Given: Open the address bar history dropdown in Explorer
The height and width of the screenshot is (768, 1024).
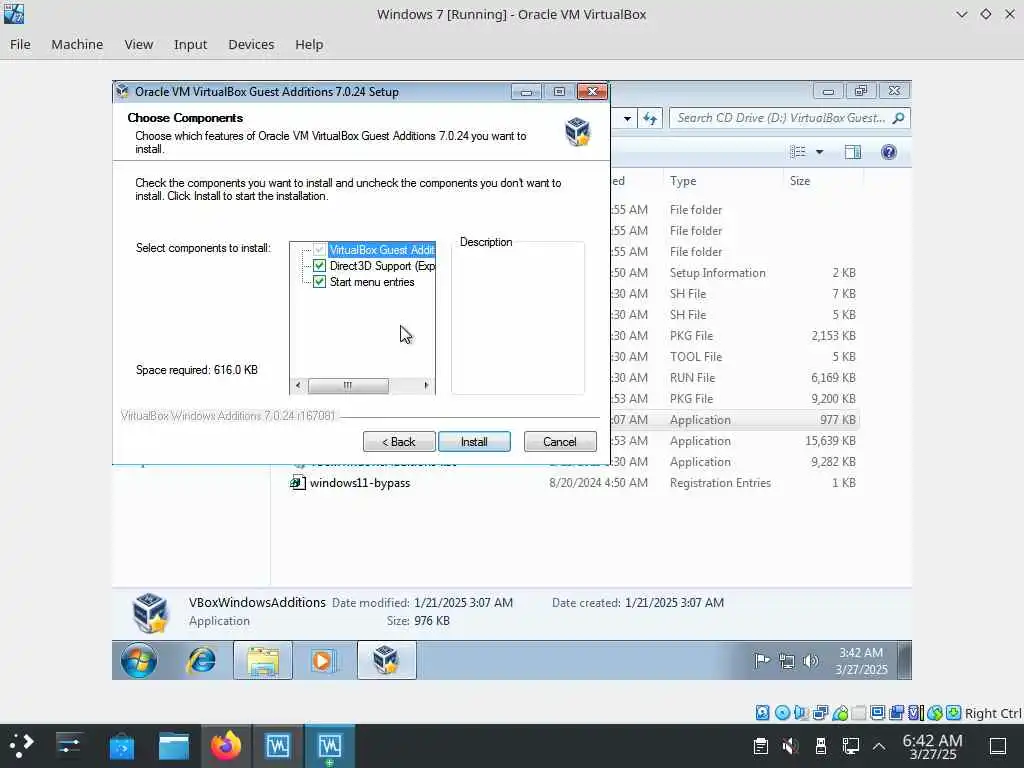Looking at the screenshot, I should tap(627, 118).
